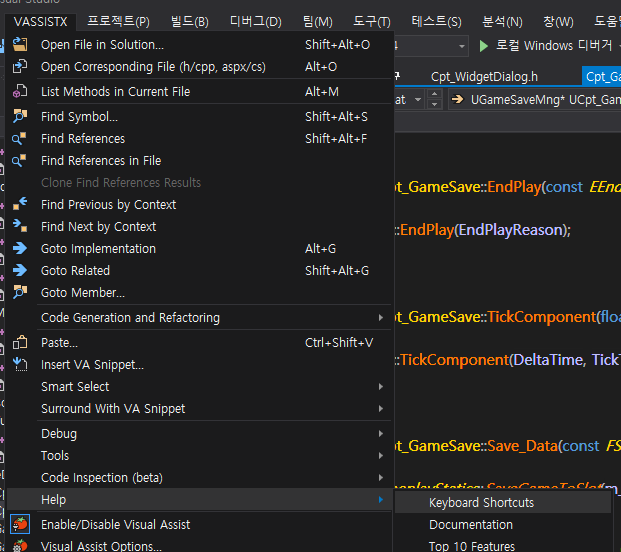The width and height of the screenshot is (621, 552).
Task: Select Top 10 Features in Help submenu
Action: pos(503,546)
